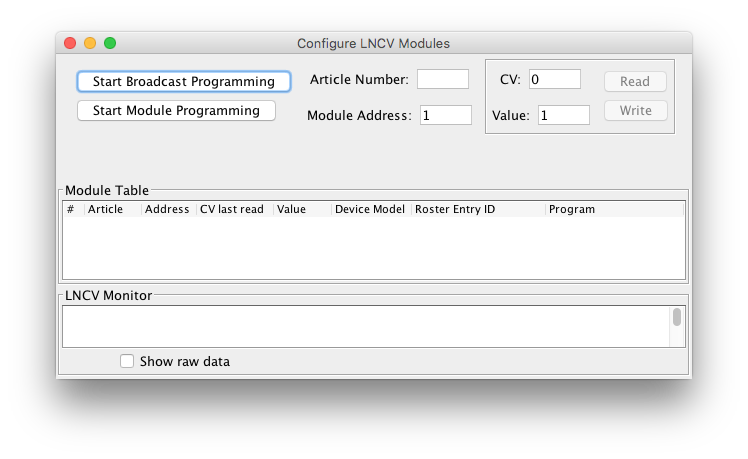Screen dimensions: 748x459
Task: Select the Roster Entry ID column header
Action: pyautogui.click(x=477, y=209)
